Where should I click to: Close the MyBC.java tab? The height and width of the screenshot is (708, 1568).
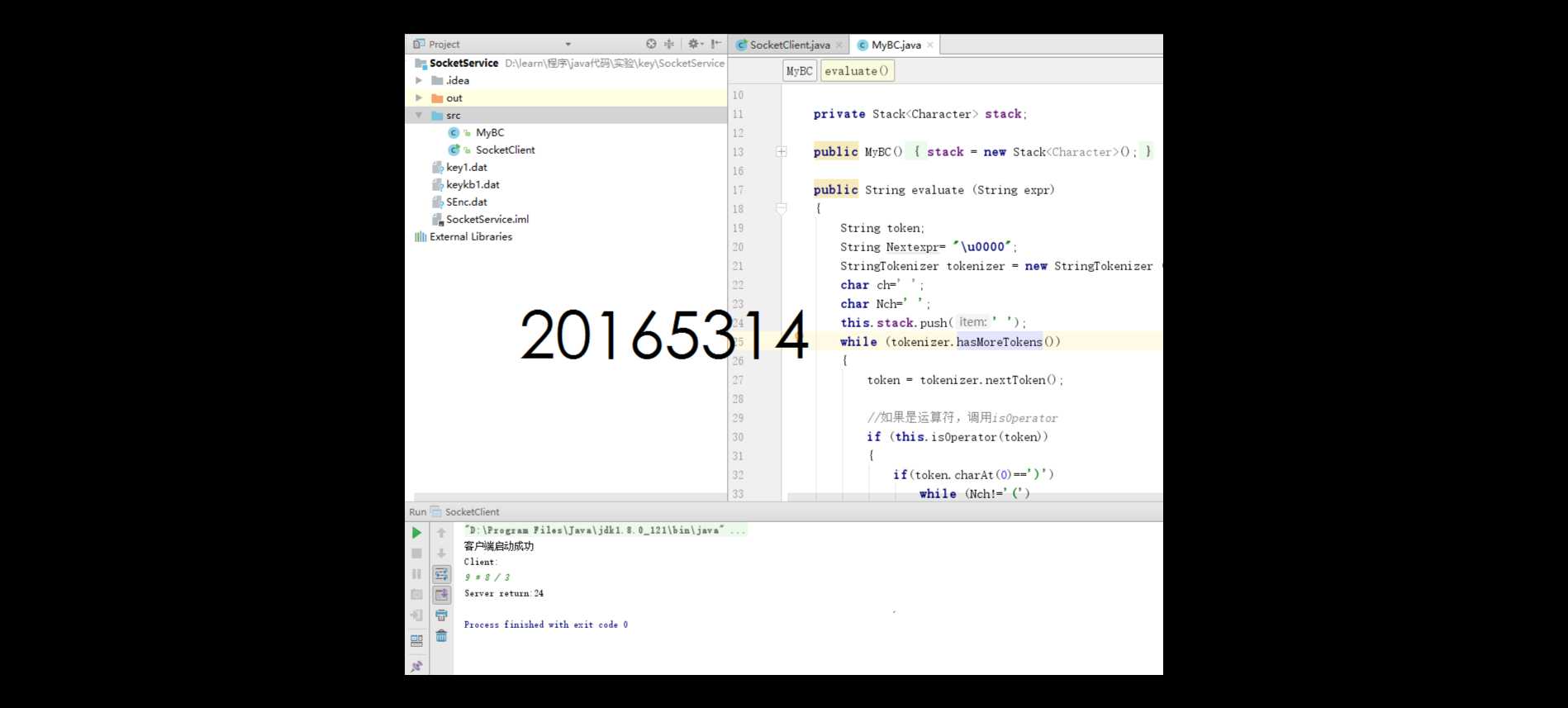pyautogui.click(x=930, y=45)
